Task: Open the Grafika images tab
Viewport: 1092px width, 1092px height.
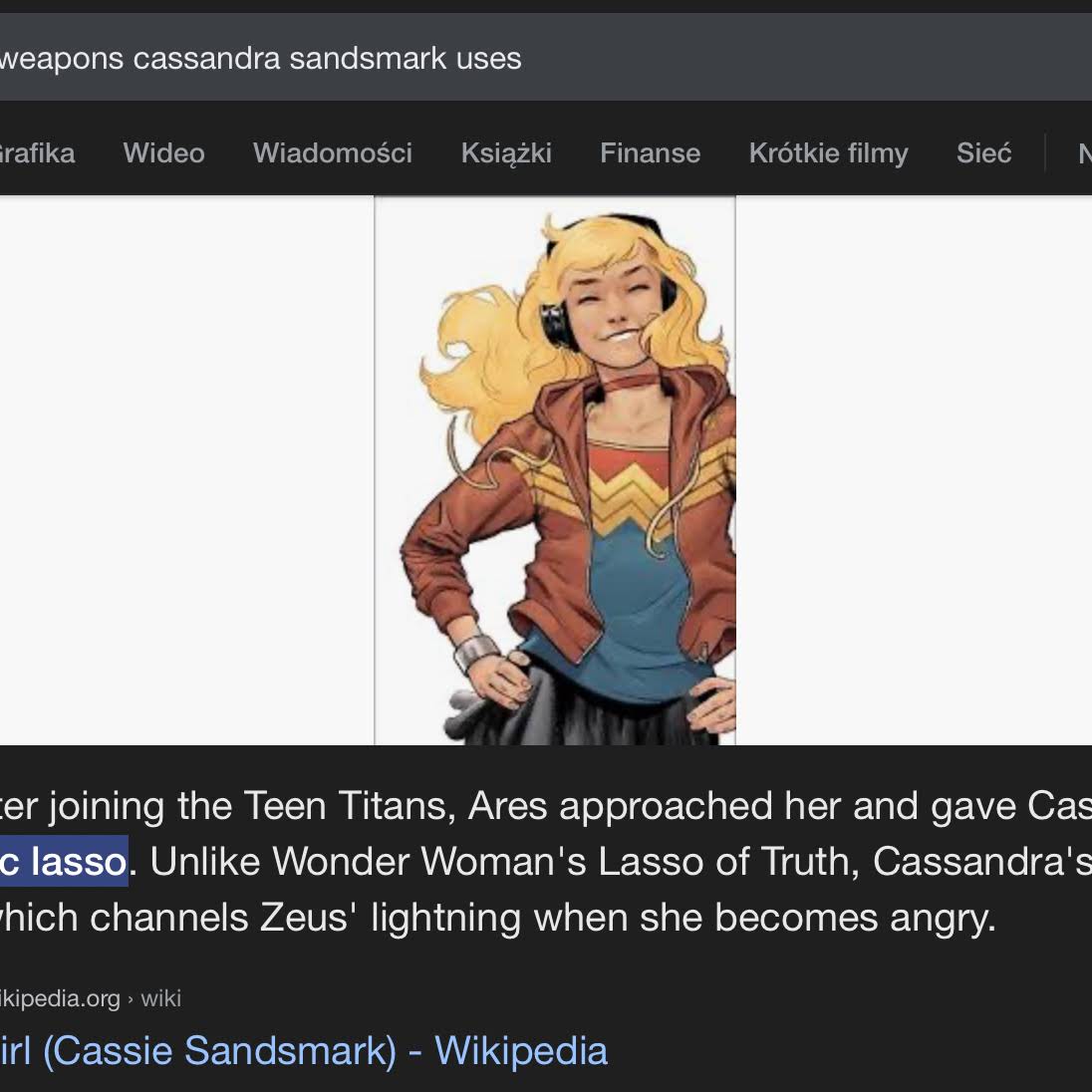Action: [x=37, y=153]
